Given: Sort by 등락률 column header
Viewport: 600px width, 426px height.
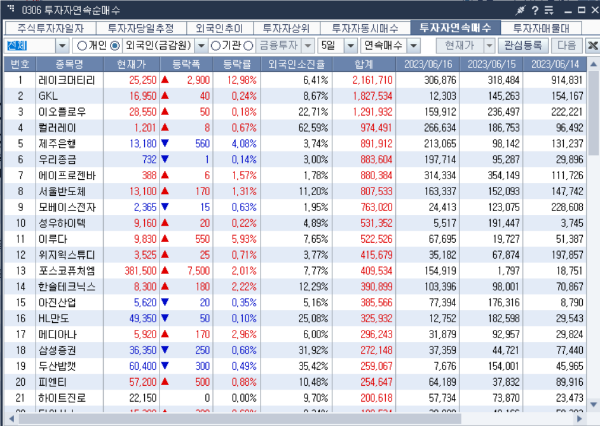Looking at the screenshot, I should tap(237, 64).
